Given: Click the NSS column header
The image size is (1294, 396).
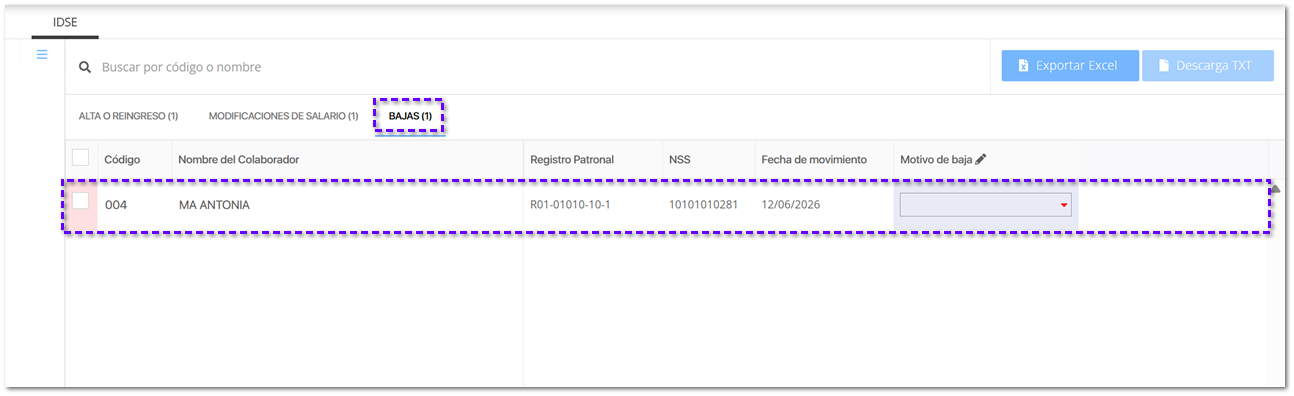Looking at the screenshot, I should (x=680, y=159).
